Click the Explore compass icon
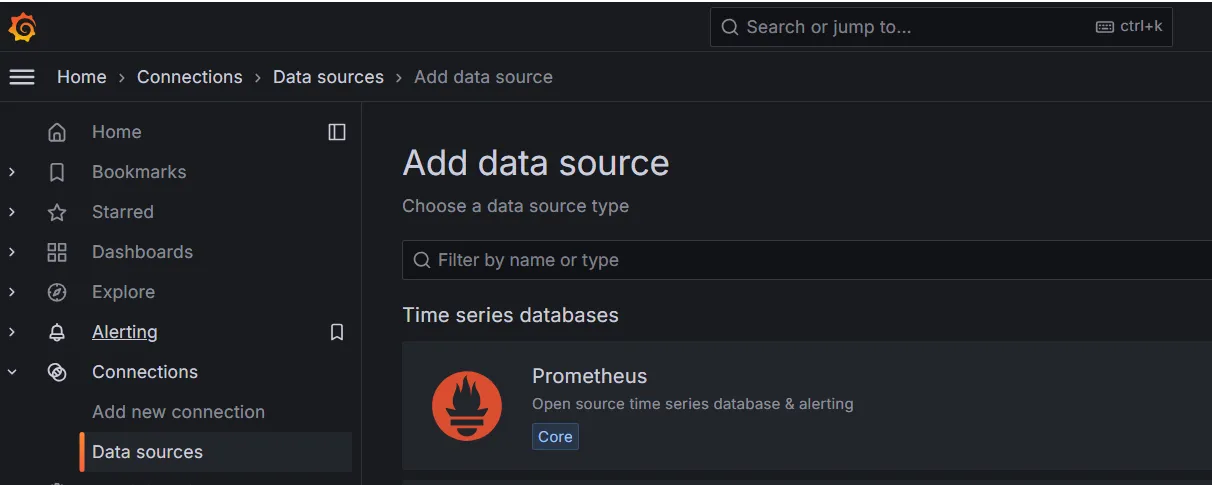Screen dimensions: 1212x485 pos(57,292)
